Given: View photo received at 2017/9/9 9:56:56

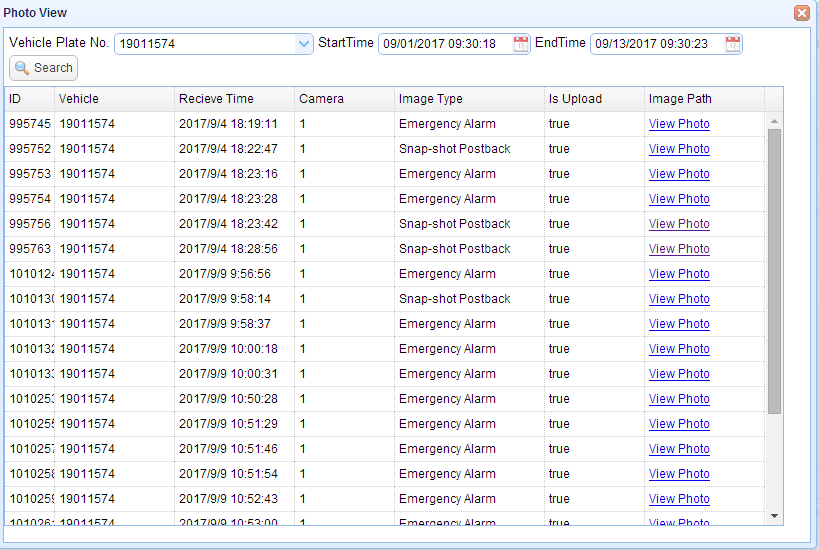Looking at the screenshot, I should pos(679,274).
